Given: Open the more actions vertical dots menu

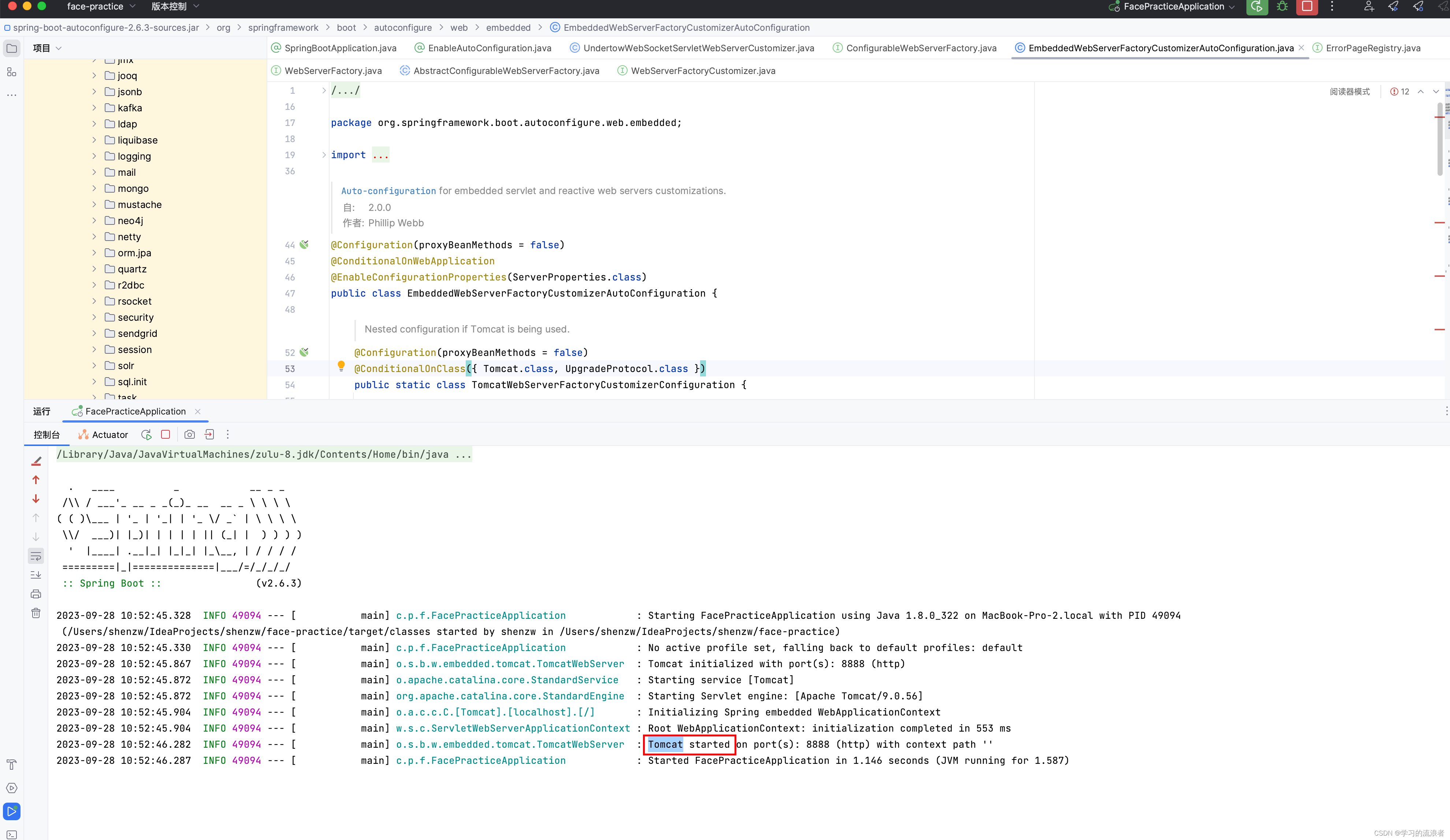Looking at the screenshot, I should pos(1331,6).
